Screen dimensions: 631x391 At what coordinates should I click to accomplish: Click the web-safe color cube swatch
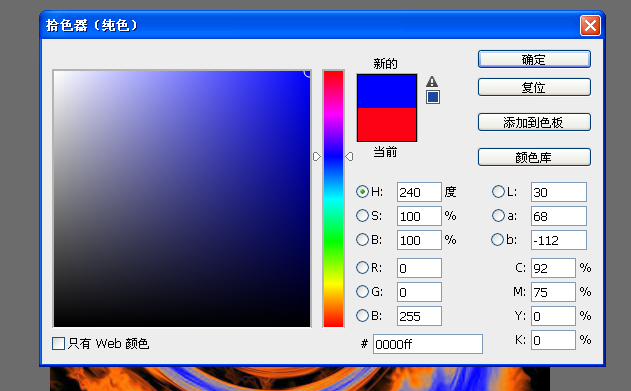click(433, 97)
